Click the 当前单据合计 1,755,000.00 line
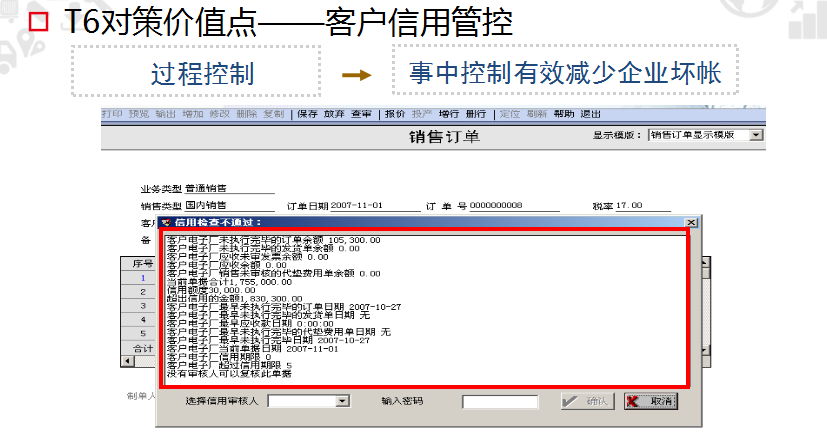Screen dimensions: 827x447 coord(229,282)
